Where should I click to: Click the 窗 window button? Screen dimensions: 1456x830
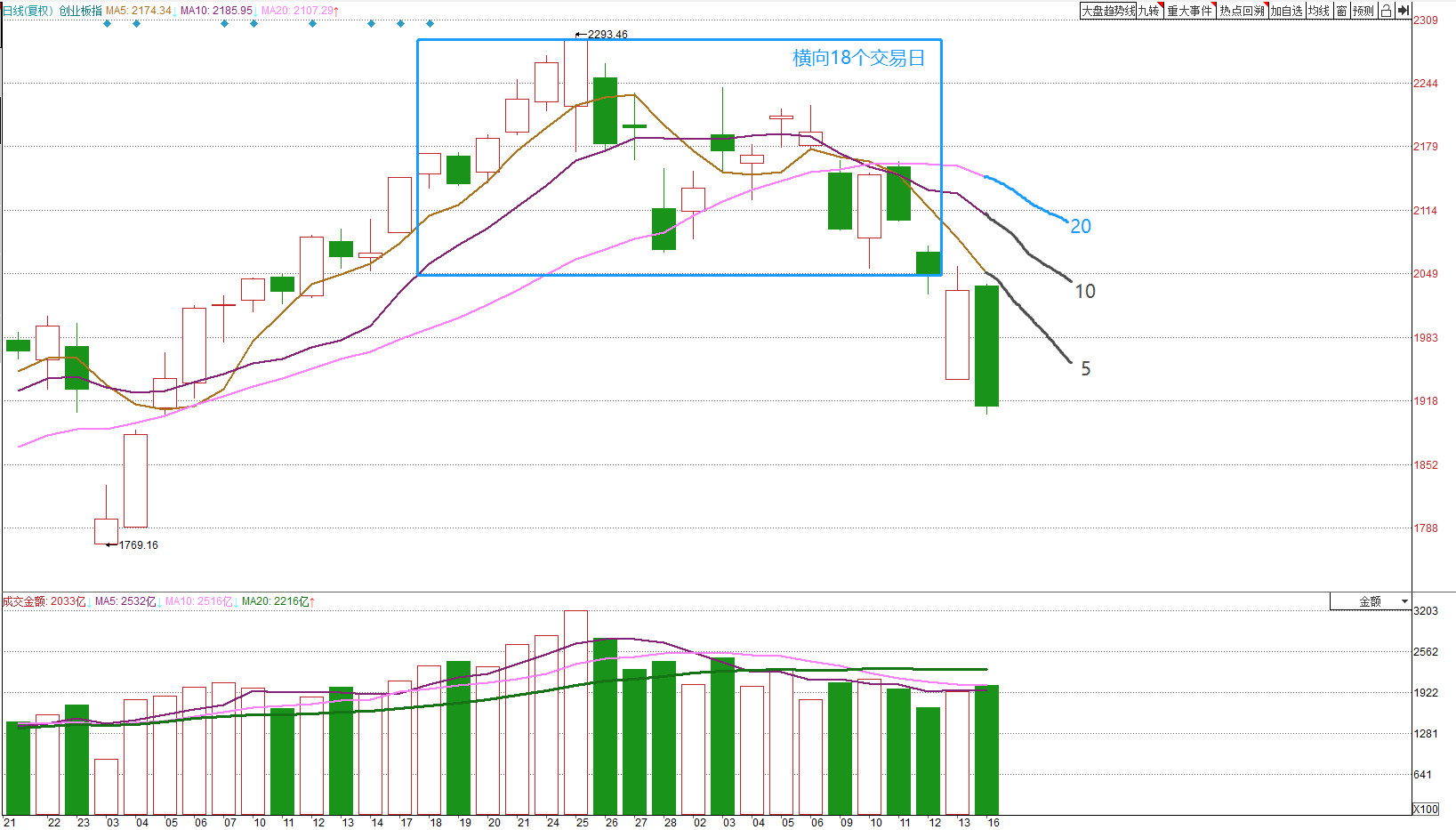(1341, 11)
